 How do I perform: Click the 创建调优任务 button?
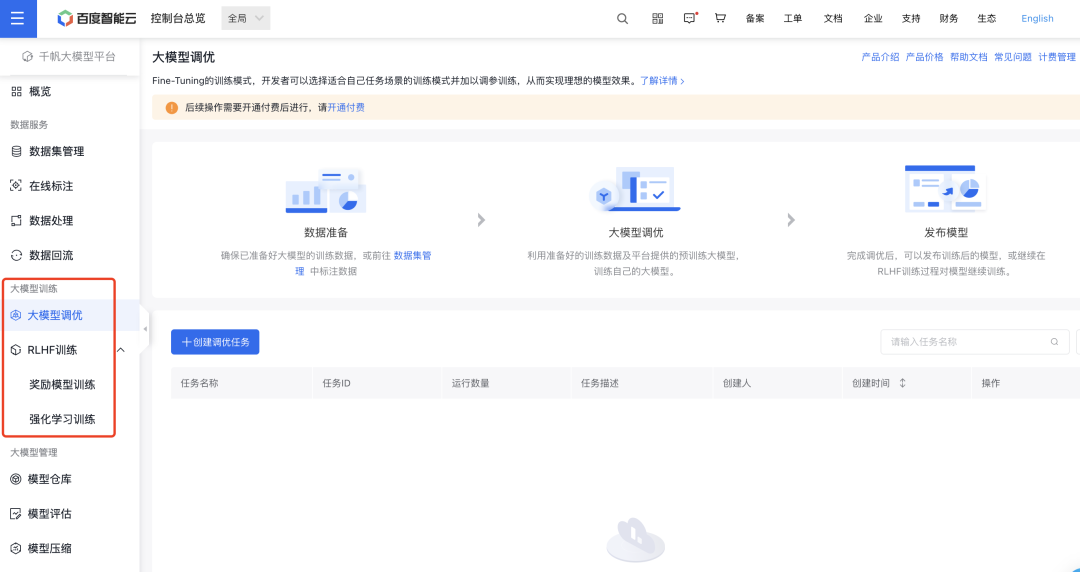pos(215,342)
